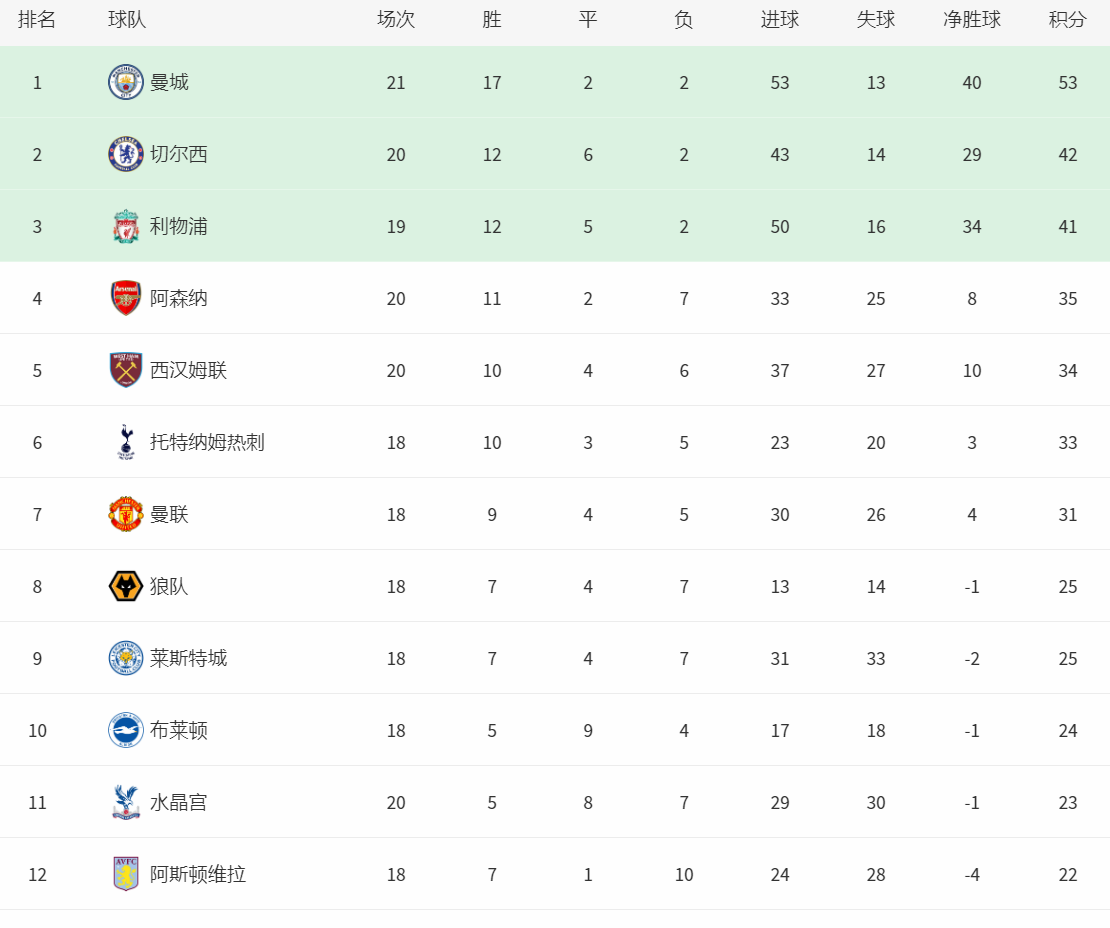The image size is (1110, 928).
Task: Select the 进球 column header
Action: point(779,20)
